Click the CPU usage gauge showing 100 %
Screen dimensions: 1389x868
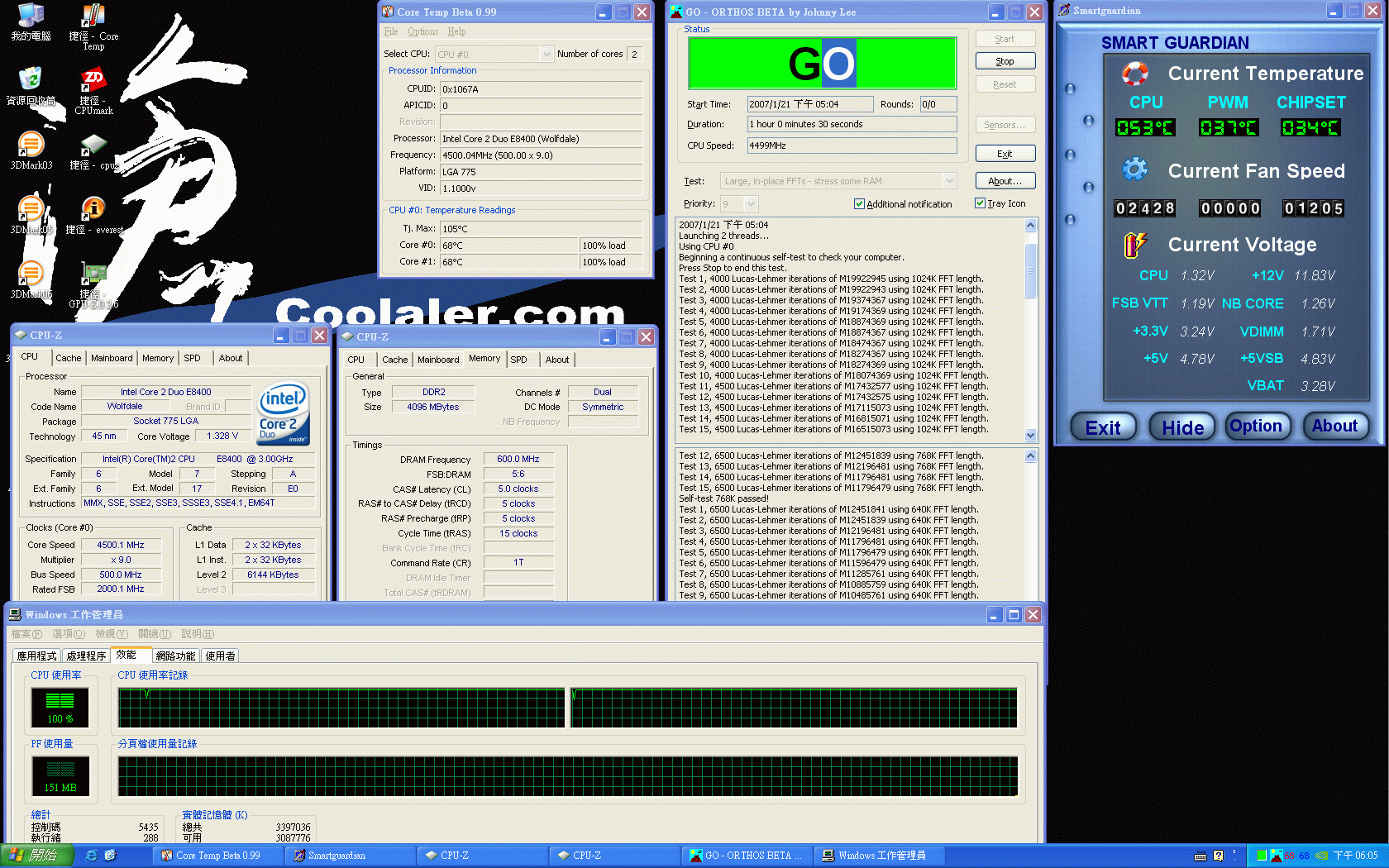click(60, 708)
